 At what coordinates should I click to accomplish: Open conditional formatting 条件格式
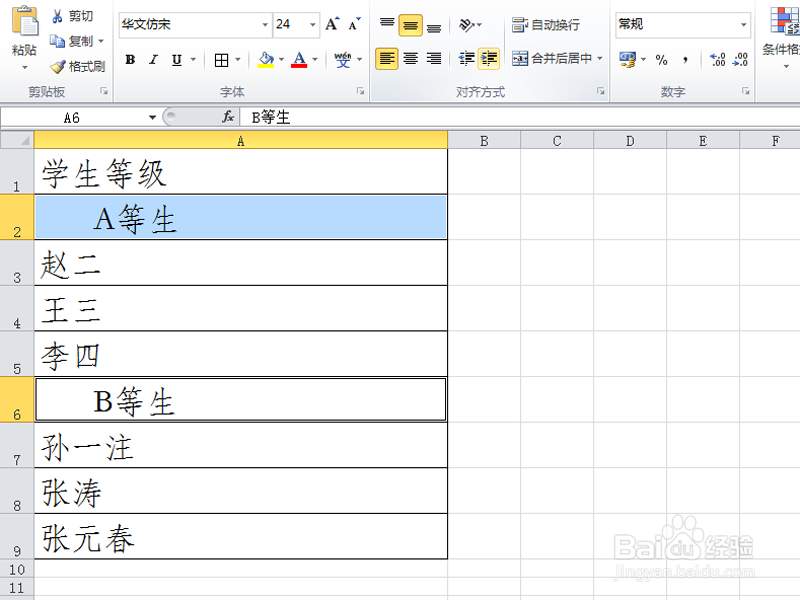point(782,37)
